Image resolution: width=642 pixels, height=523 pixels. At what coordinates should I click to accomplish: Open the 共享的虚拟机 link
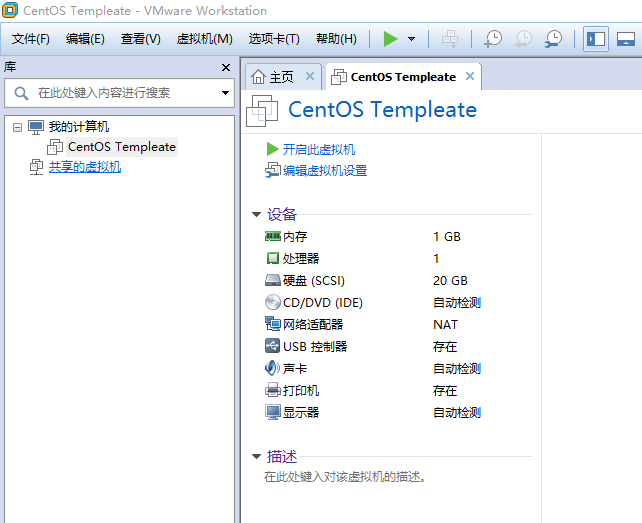[85, 167]
